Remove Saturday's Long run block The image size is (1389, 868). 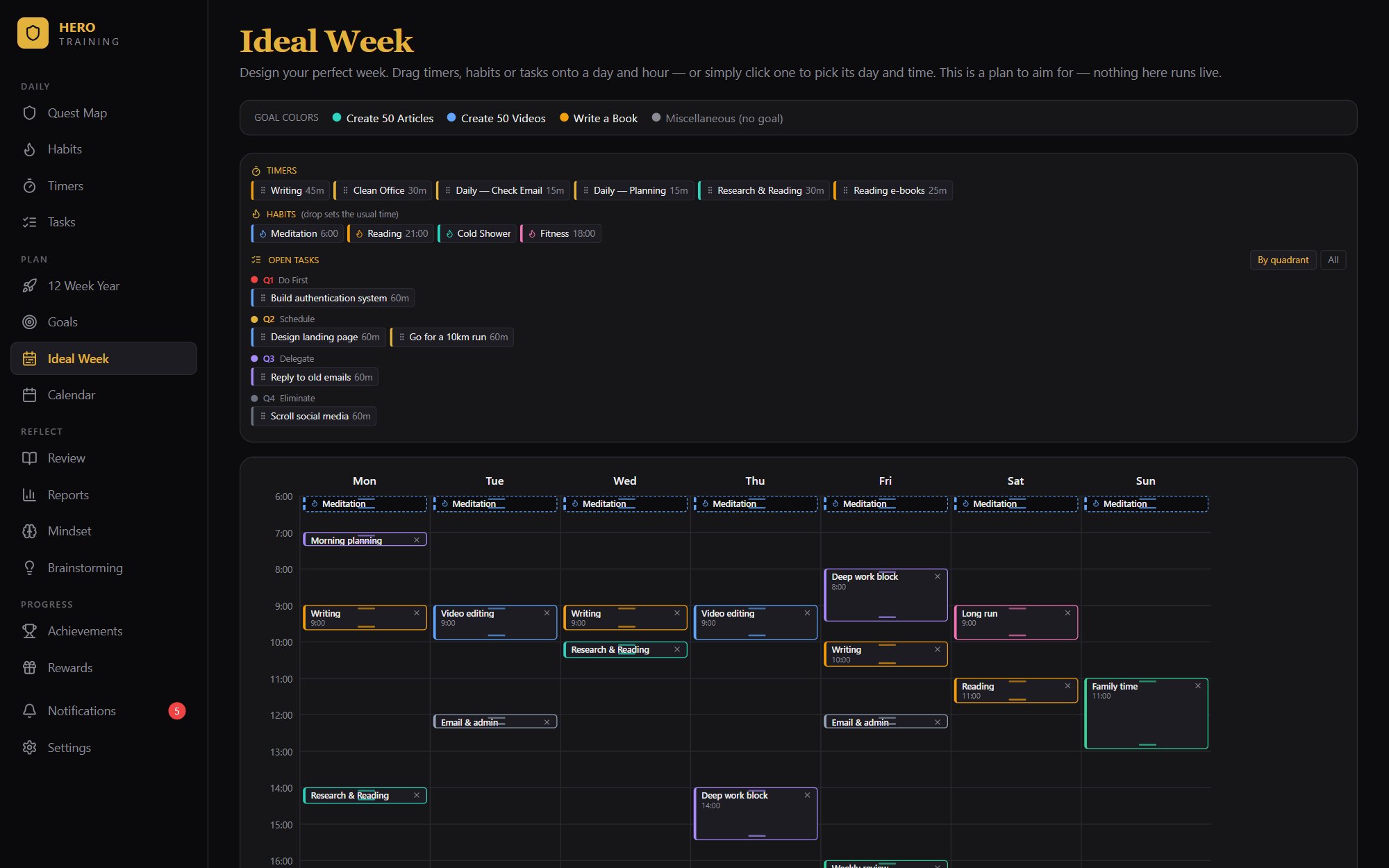tap(1067, 612)
